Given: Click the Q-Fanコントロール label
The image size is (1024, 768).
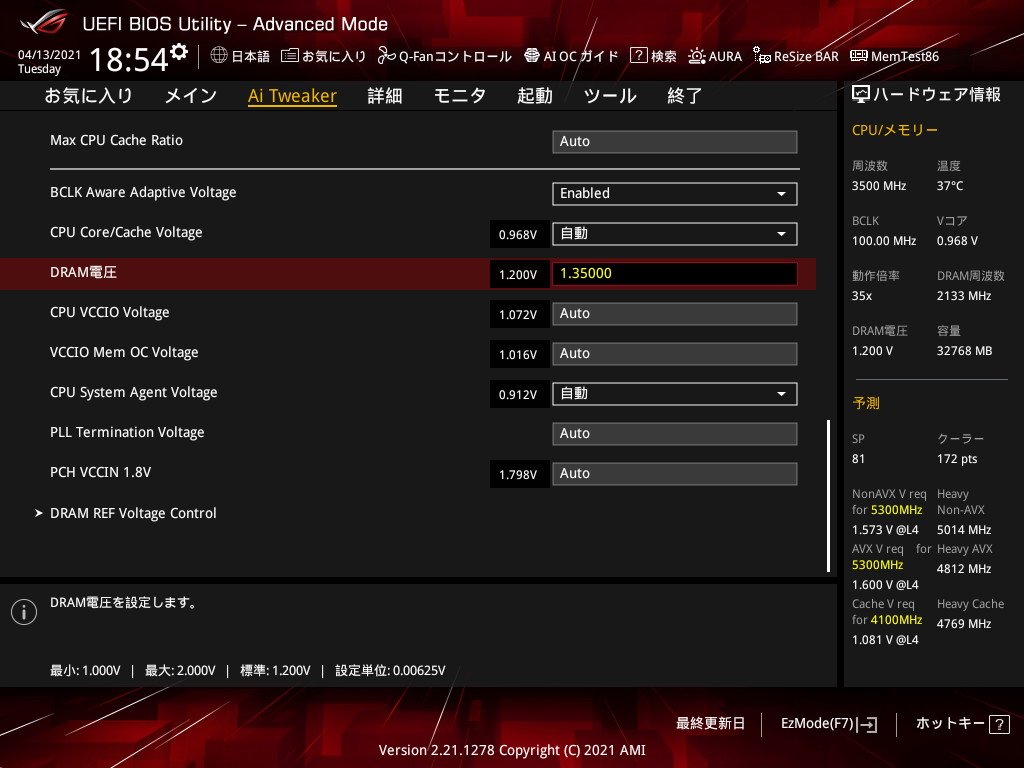Looking at the screenshot, I should 455,56.
